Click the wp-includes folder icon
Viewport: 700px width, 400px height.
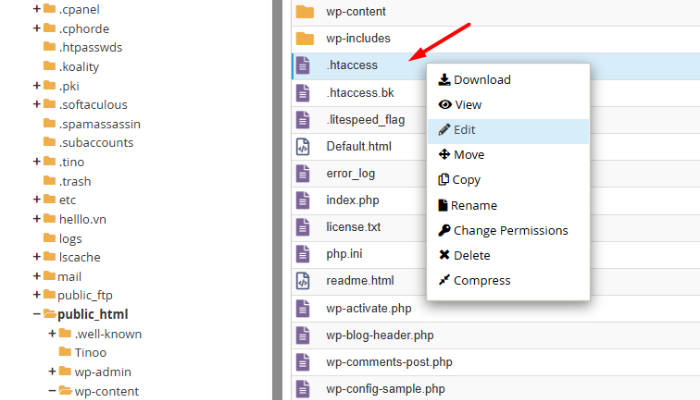[x=304, y=38]
